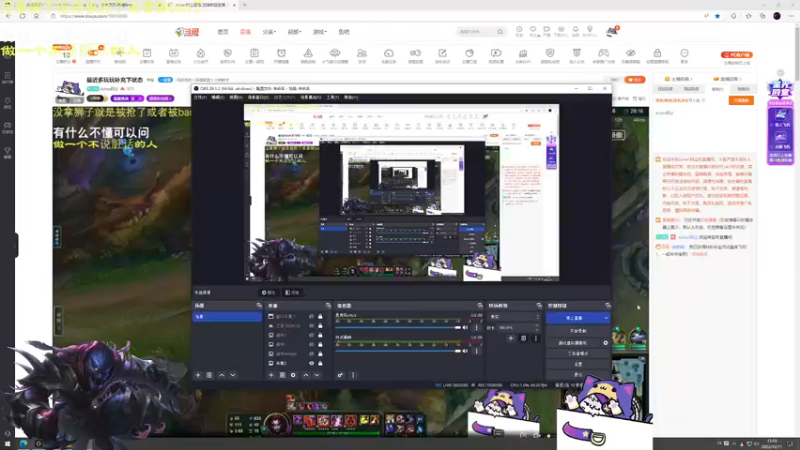Click the browser refresh button
The height and width of the screenshot is (450, 800).
coord(22,16)
